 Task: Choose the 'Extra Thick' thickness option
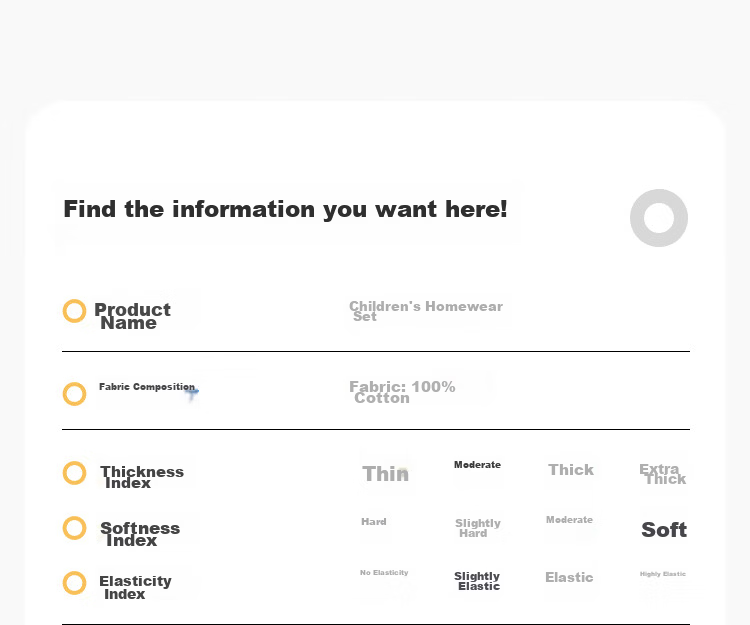(x=662, y=474)
